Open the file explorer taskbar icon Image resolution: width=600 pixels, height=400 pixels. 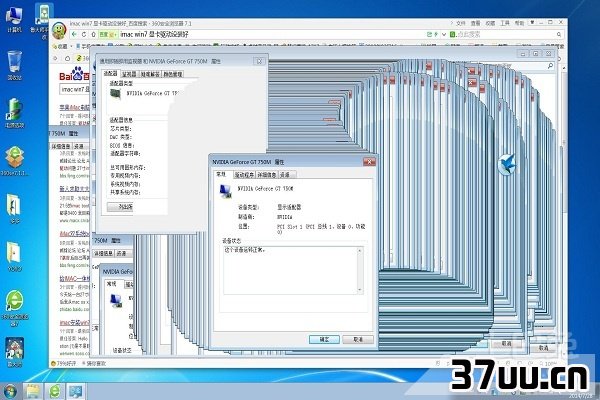33,391
